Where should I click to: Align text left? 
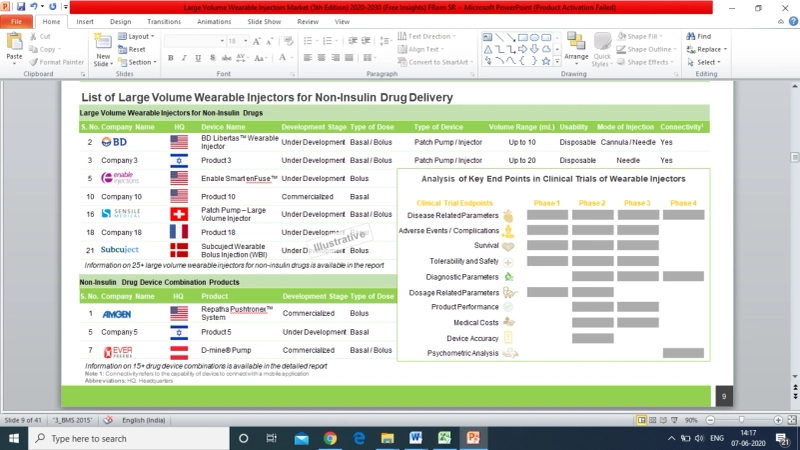[308, 58]
